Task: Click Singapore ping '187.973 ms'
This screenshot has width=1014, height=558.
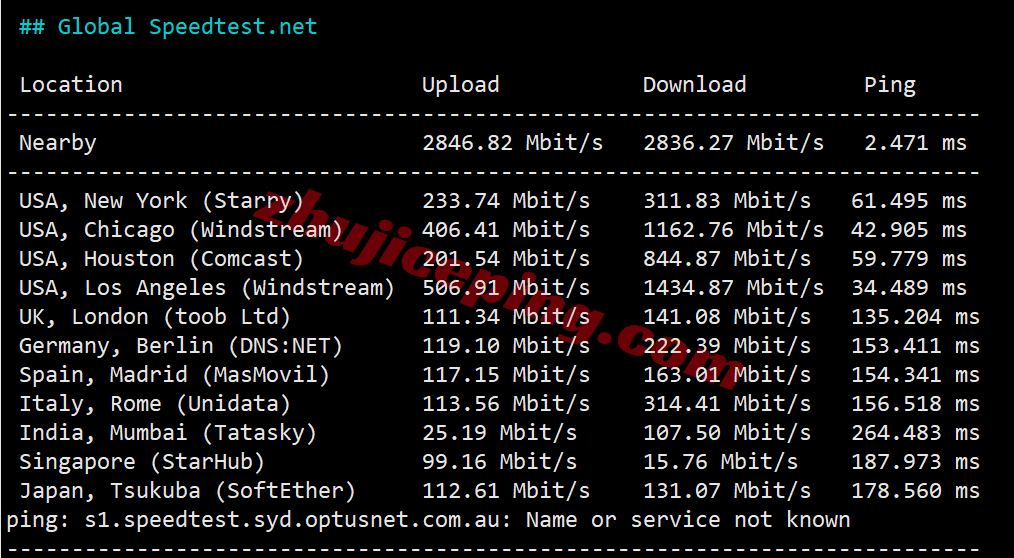Action: [x=916, y=462]
